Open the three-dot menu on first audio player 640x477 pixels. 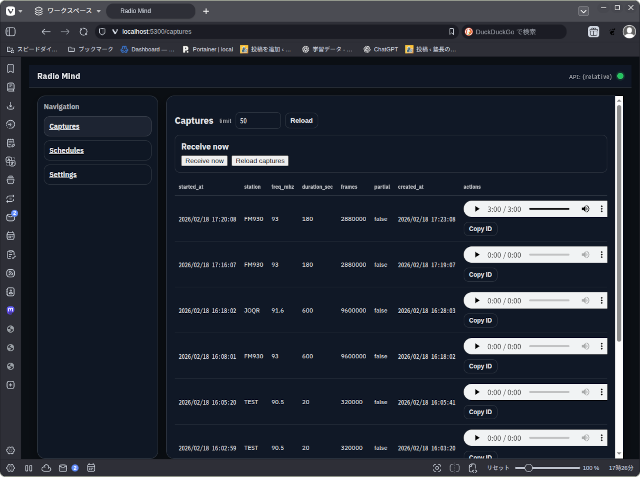601,209
